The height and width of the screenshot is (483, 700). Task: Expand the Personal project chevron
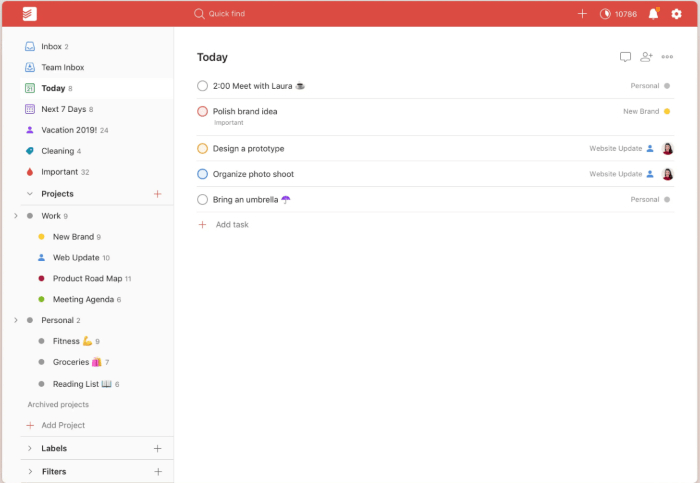pos(16,320)
